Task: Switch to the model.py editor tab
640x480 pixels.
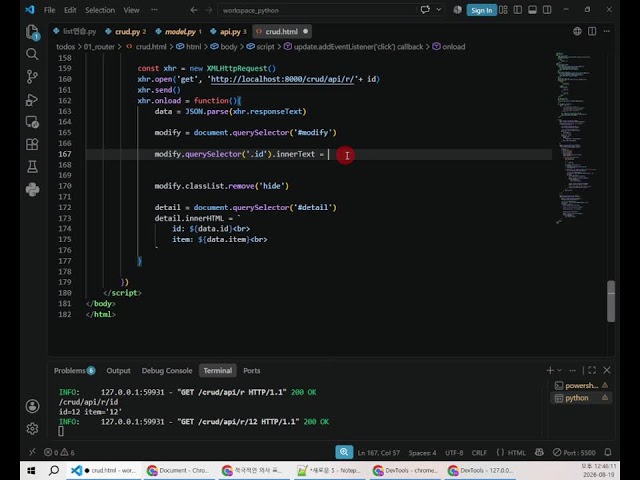Action: [178, 31]
